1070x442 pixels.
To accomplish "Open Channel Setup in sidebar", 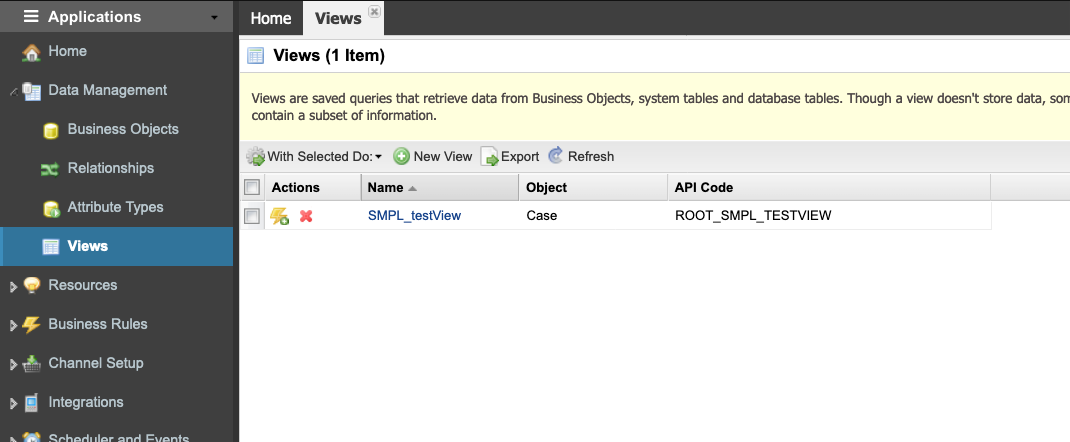I will [96, 362].
